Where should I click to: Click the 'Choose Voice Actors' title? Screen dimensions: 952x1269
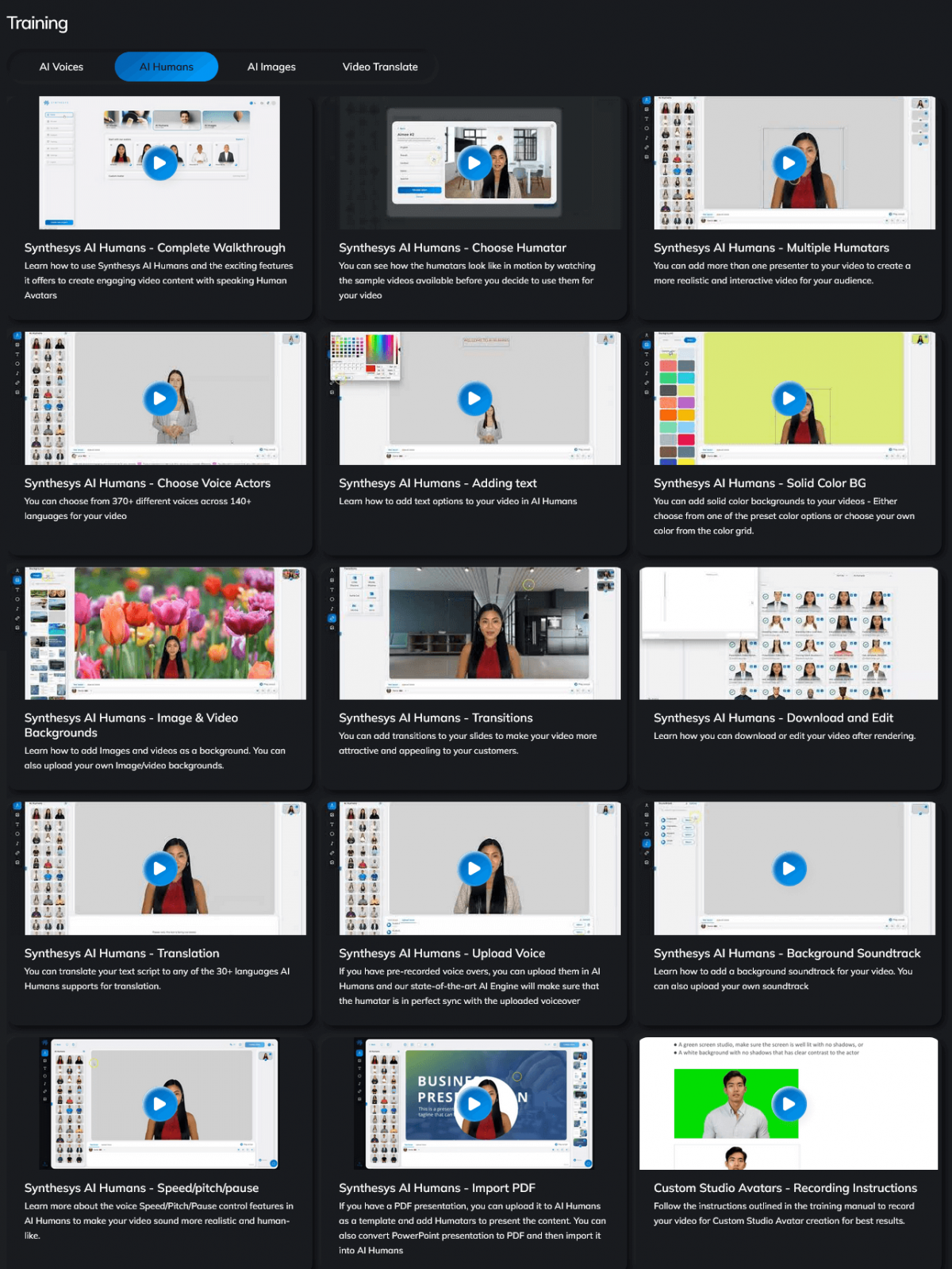pos(148,483)
